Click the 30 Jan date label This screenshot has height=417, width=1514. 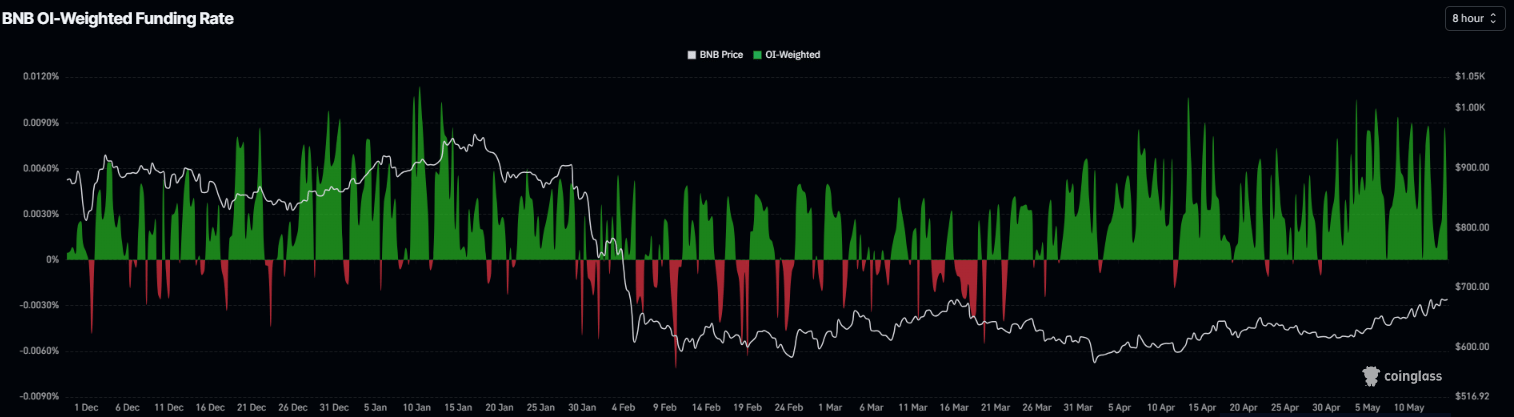[x=582, y=408]
